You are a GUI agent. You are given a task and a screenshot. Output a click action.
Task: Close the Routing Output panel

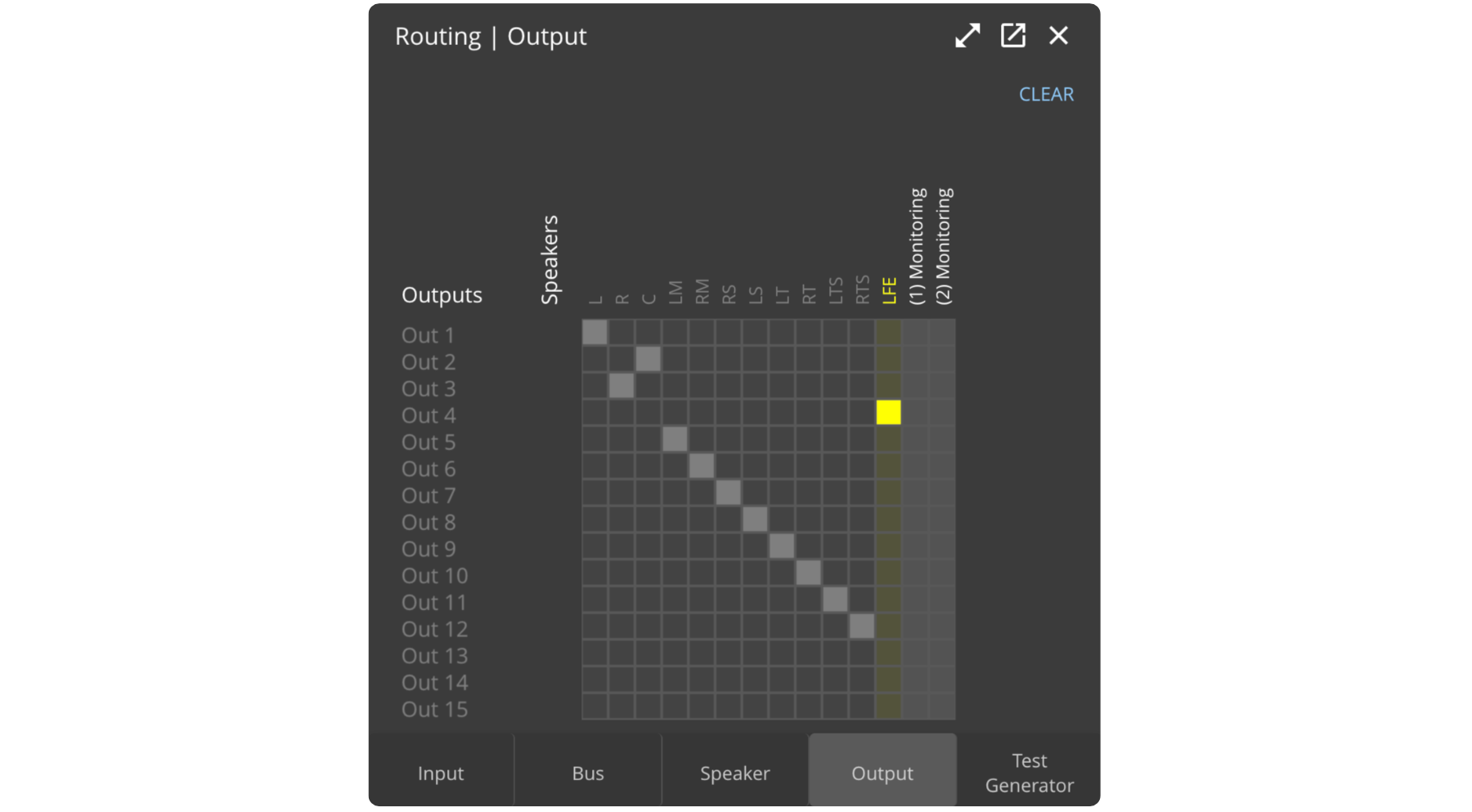coord(1058,36)
